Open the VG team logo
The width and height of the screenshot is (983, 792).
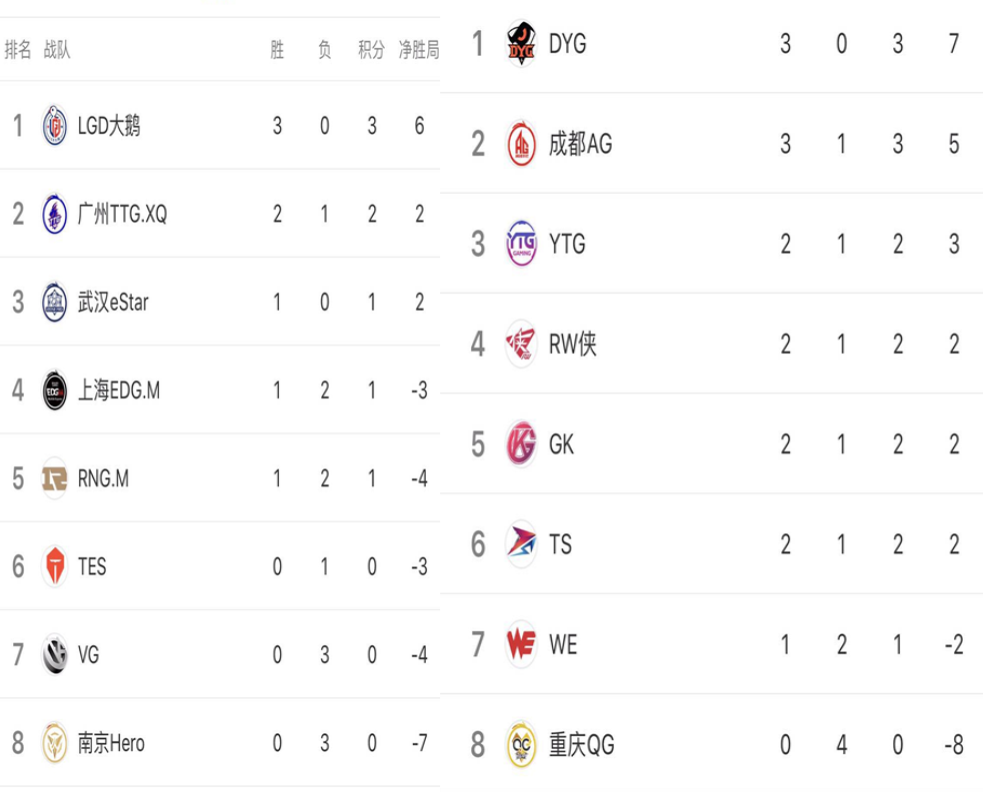(55, 655)
